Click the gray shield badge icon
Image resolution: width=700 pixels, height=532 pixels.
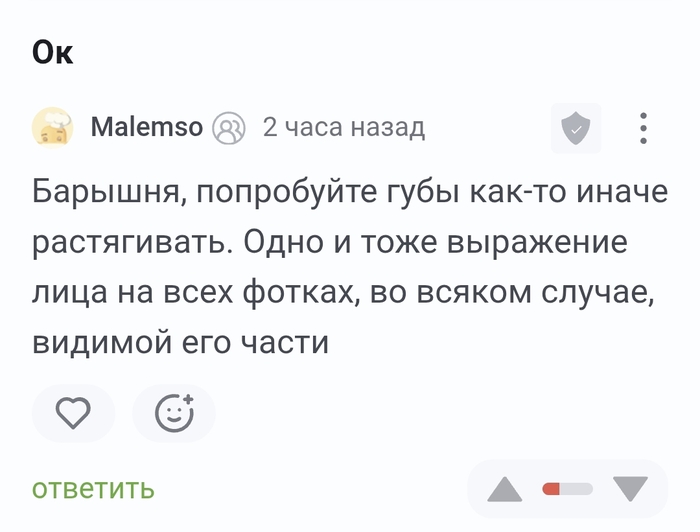[575, 128]
